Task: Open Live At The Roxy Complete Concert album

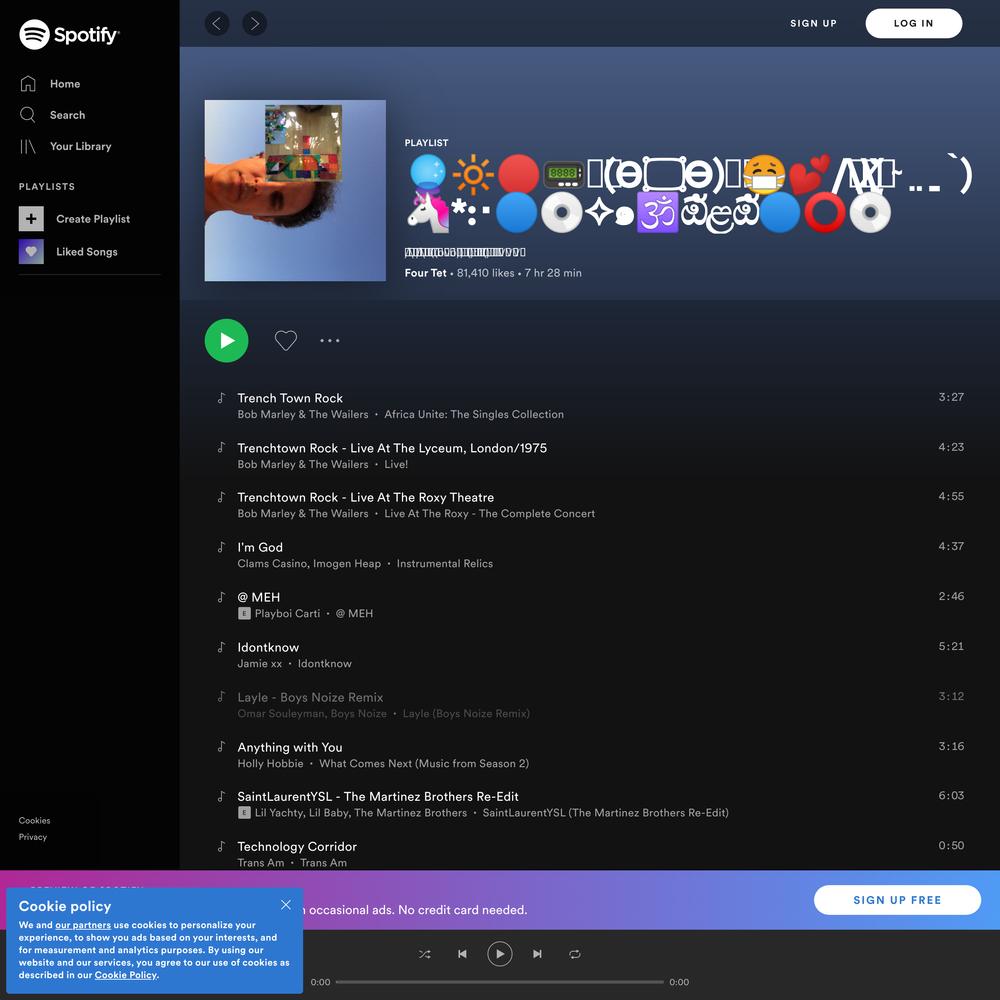Action: point(489,514)
